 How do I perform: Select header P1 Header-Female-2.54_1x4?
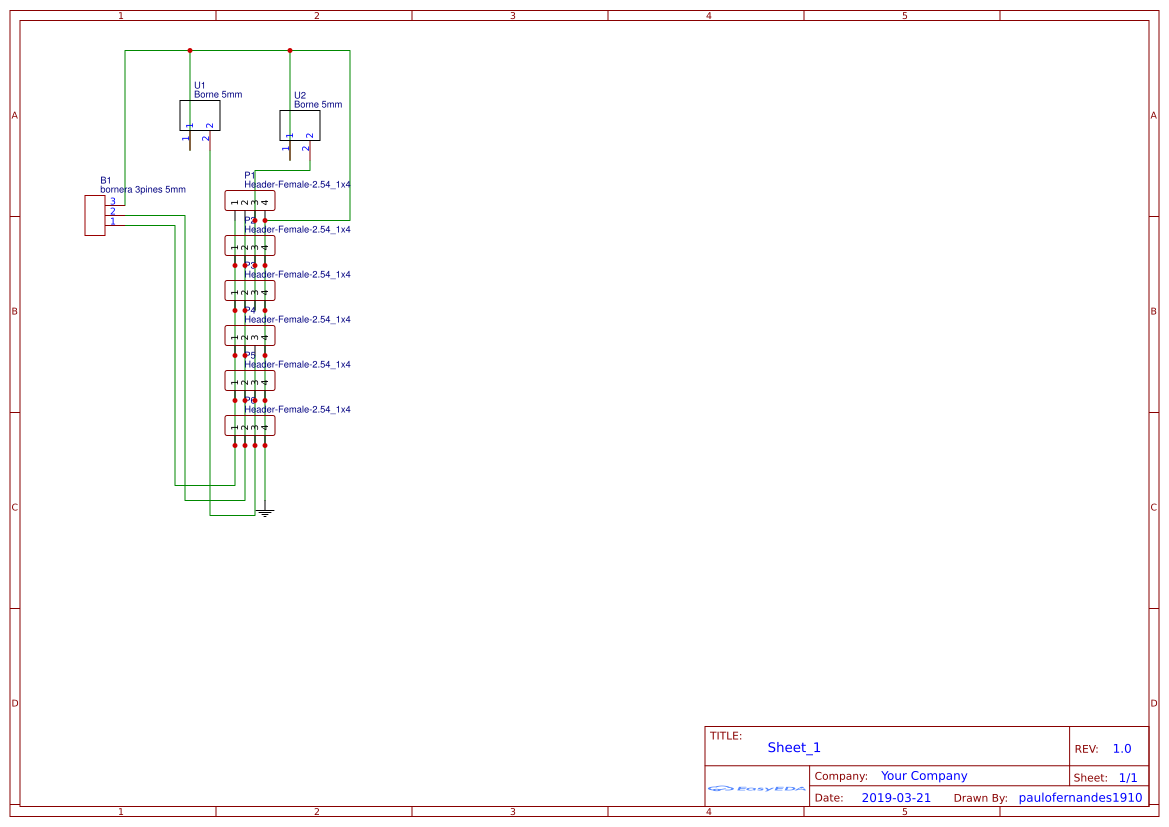[250, 200]
